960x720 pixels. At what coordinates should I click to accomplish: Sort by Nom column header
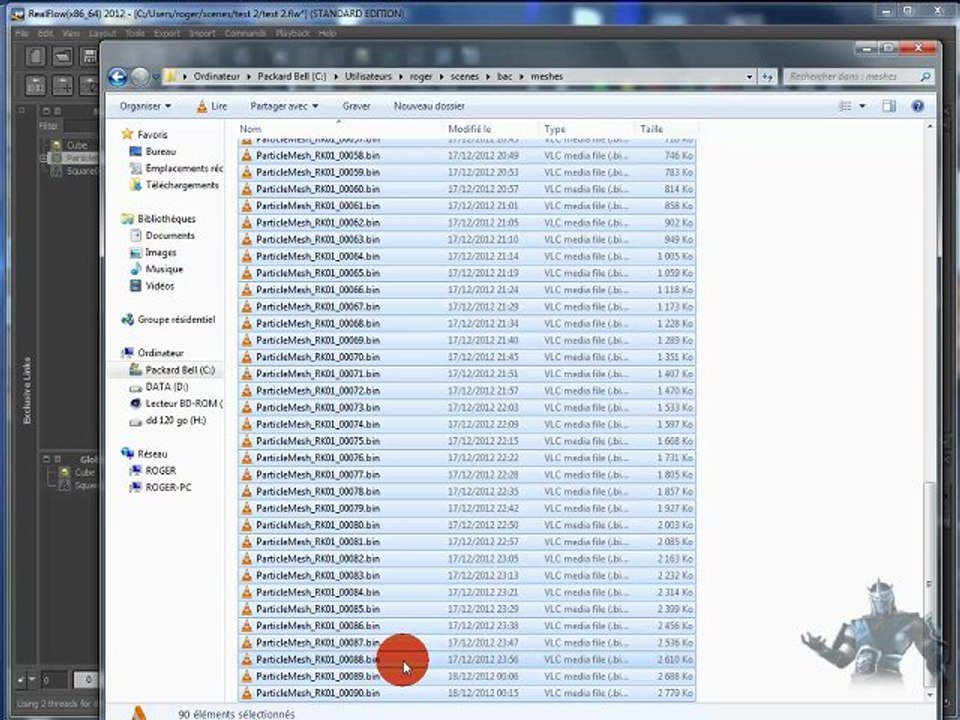[x=250, y=129]
